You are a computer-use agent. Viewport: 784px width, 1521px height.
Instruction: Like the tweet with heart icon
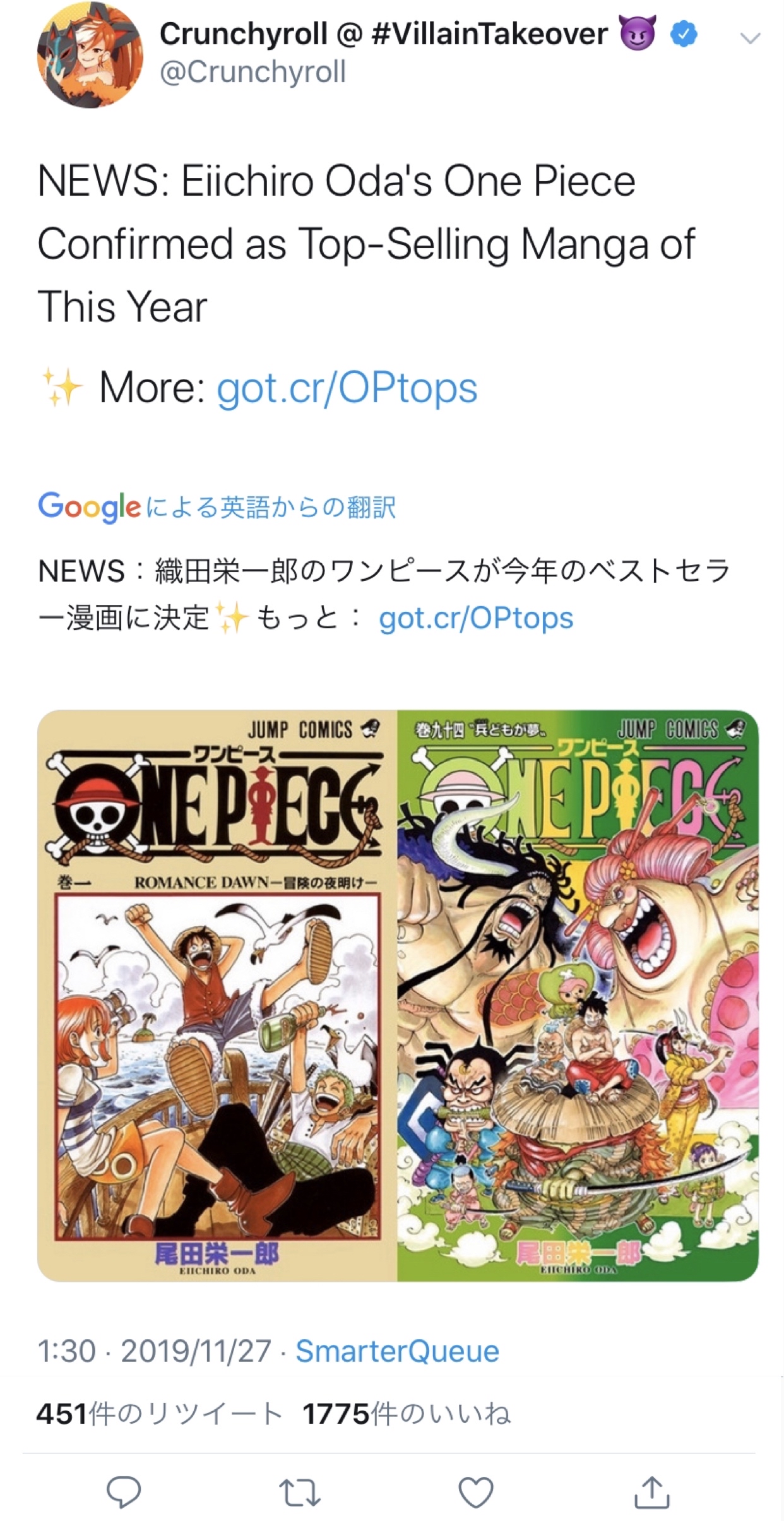point(475,1493)
